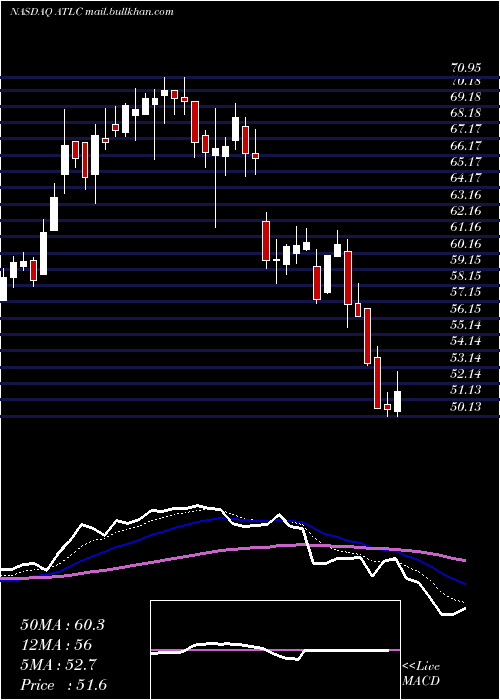Click the 56.15 price axis label
Screen dimensions: 500x700
[x=466, y=309]
